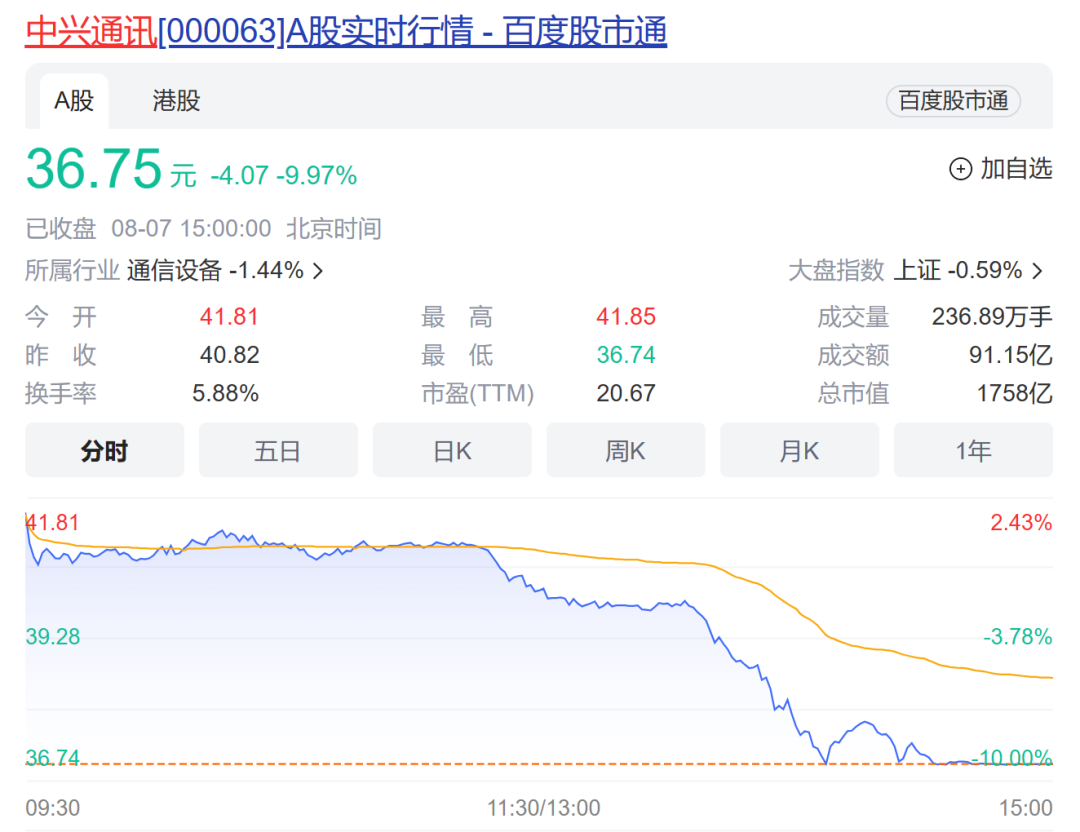Viewport: 1080px width, 832px height.
Task: Click the 市盈(TTM) value 20.67
Action: (625, 393)
